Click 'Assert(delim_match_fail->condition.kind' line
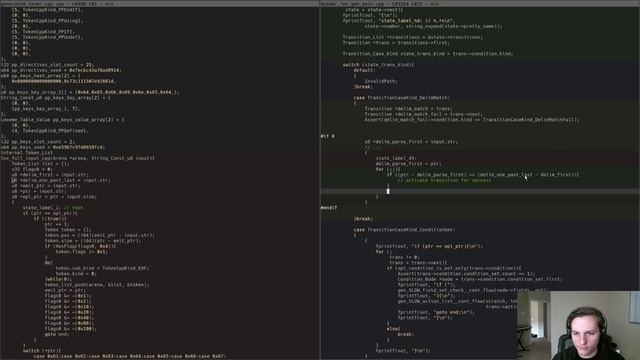This screenshot has height=360, width=640. click(x=472, y=120)
